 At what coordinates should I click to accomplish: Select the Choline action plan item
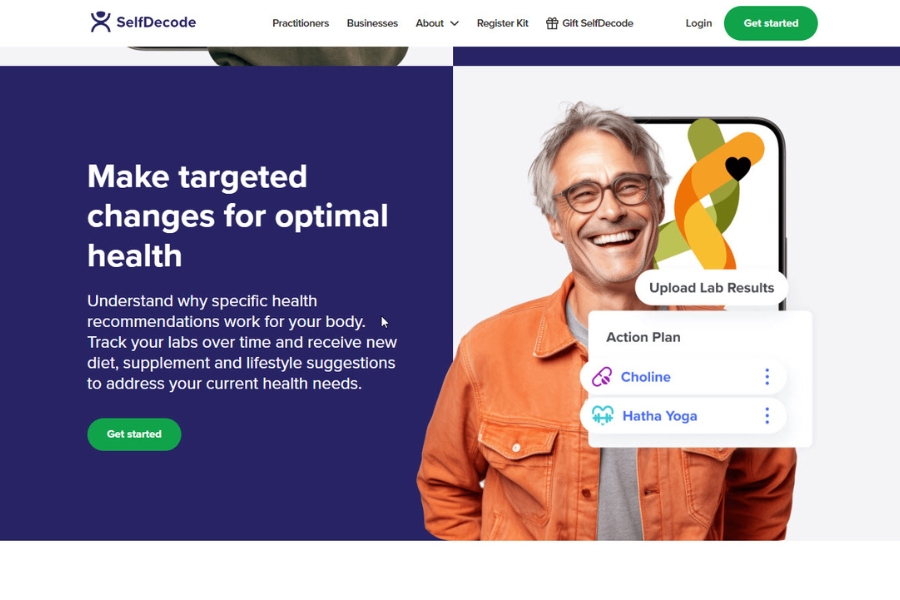683,377
